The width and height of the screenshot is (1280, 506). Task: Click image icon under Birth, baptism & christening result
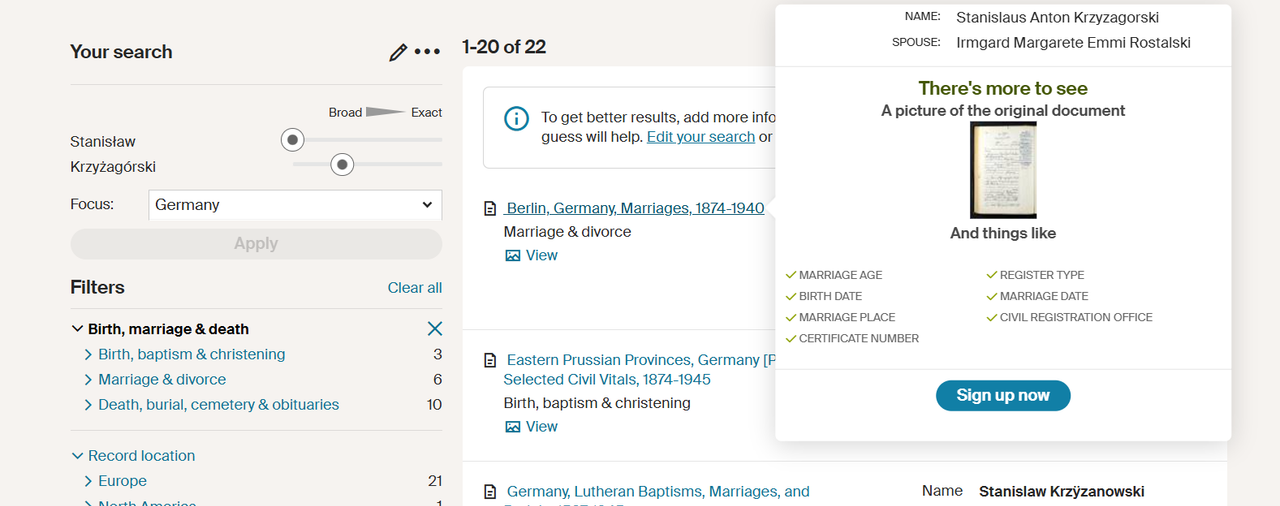click(x=513, y=427)
